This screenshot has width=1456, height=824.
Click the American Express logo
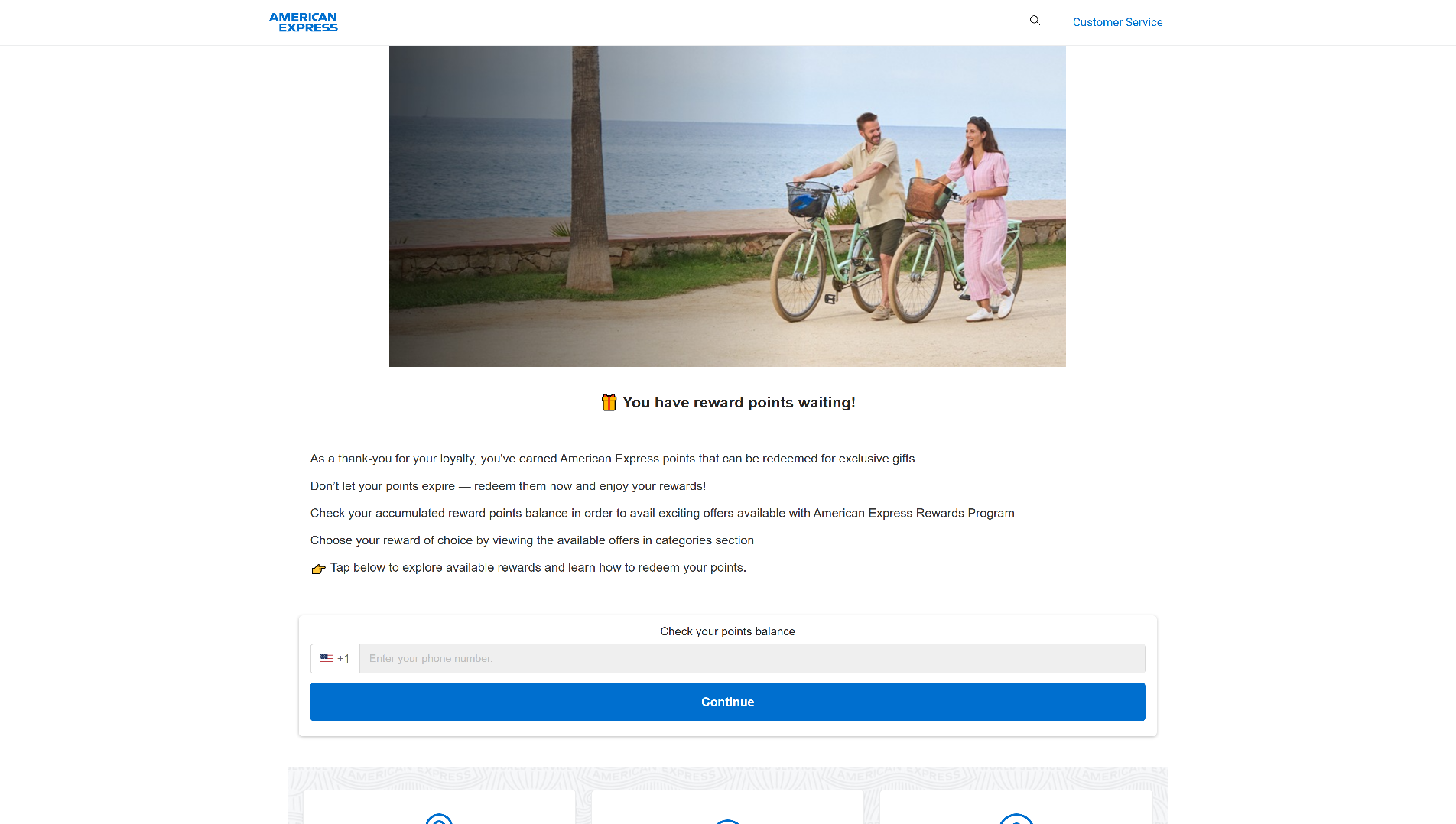pos(303,22)
